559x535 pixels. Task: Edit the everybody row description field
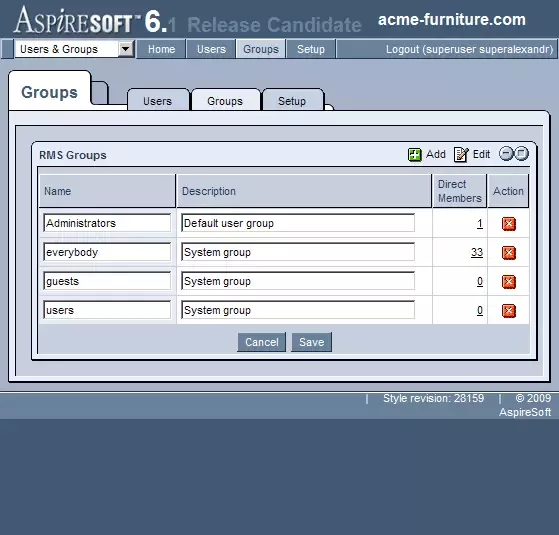pos(298,252)
